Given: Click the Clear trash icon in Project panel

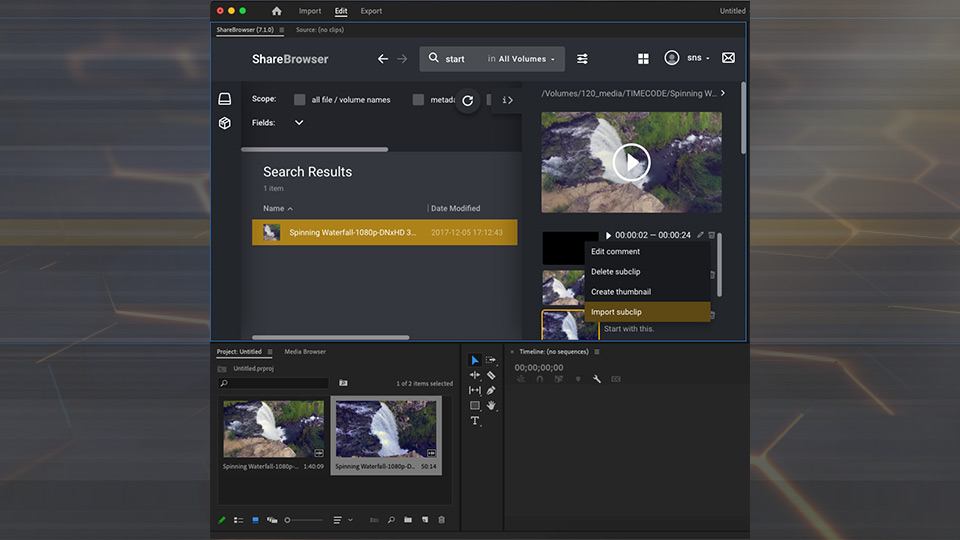Looking at the screenshot, I should point(441,520).
